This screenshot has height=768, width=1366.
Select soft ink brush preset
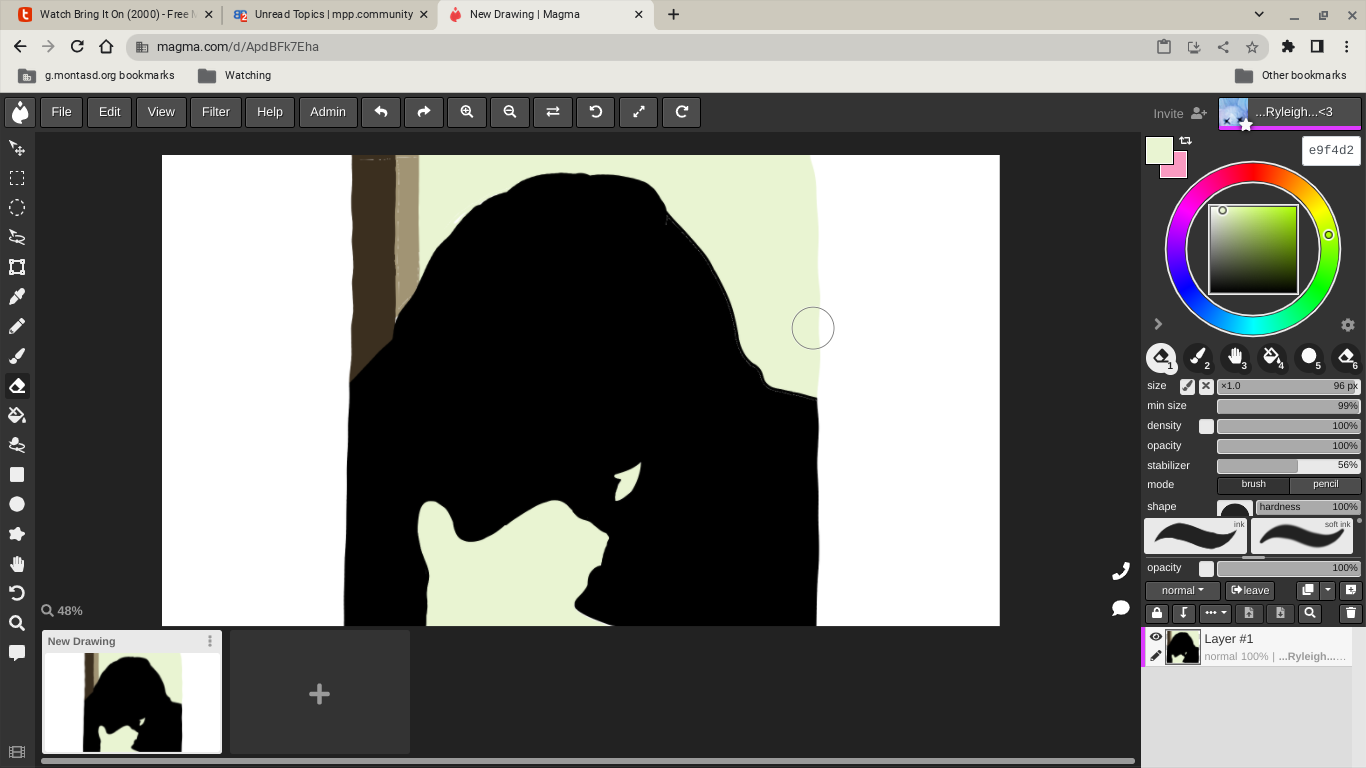pyautogui.click(x=1302, y=536)
